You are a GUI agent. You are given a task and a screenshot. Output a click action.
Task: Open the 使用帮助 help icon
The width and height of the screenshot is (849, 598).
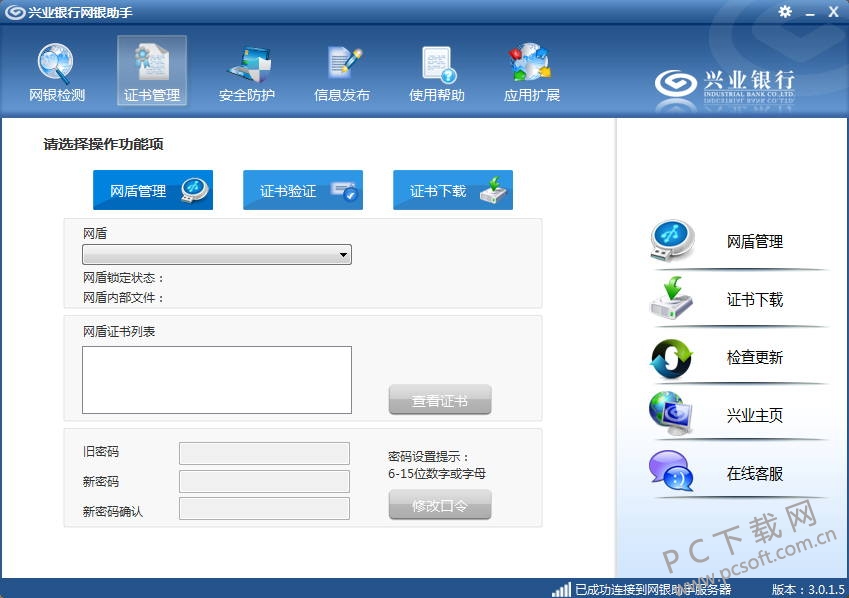pyautogui.click(x=439, y=64)
